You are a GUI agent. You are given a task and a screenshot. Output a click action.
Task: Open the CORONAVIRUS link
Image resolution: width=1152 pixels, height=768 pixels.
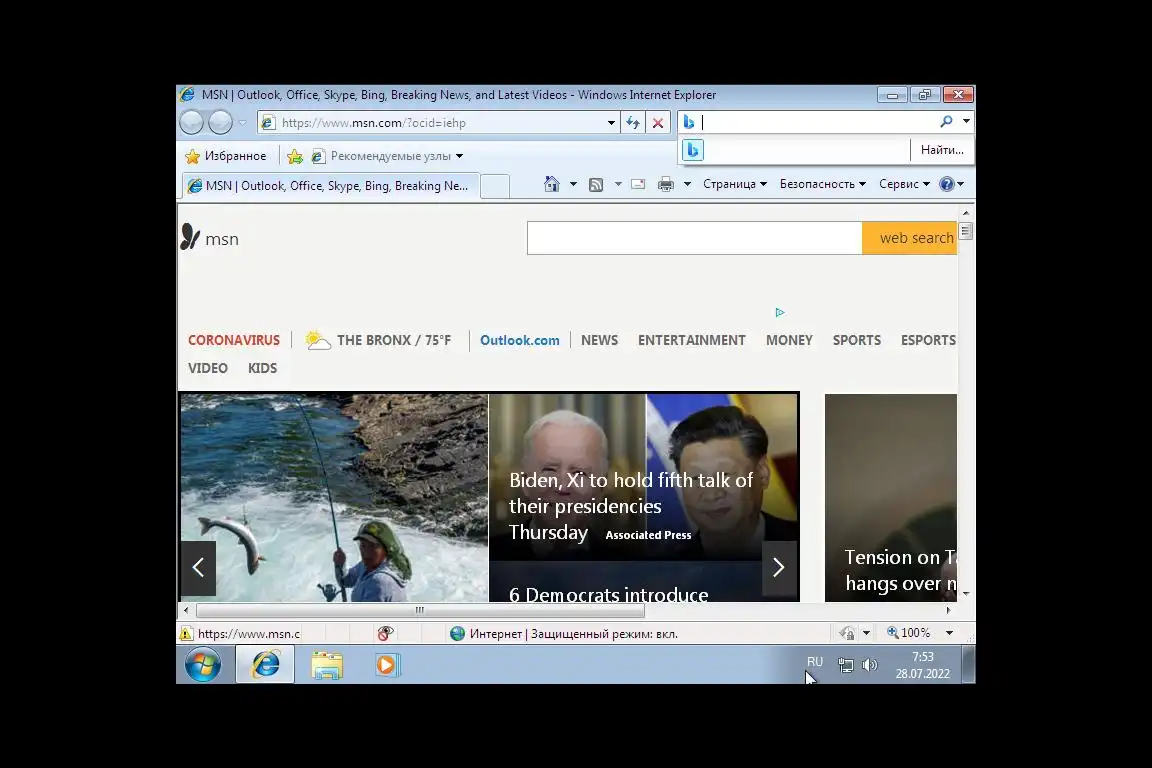tap(234, 340)
